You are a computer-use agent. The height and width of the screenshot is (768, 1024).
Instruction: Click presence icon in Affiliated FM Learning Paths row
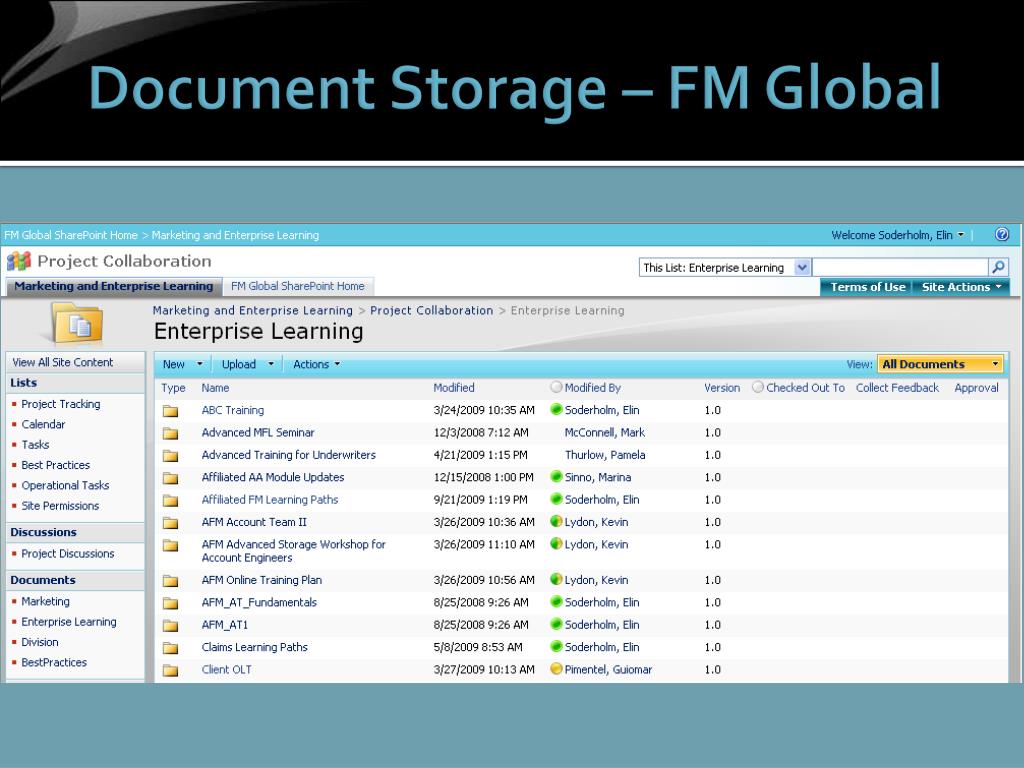pyautogui.click(x=556, y=499)
